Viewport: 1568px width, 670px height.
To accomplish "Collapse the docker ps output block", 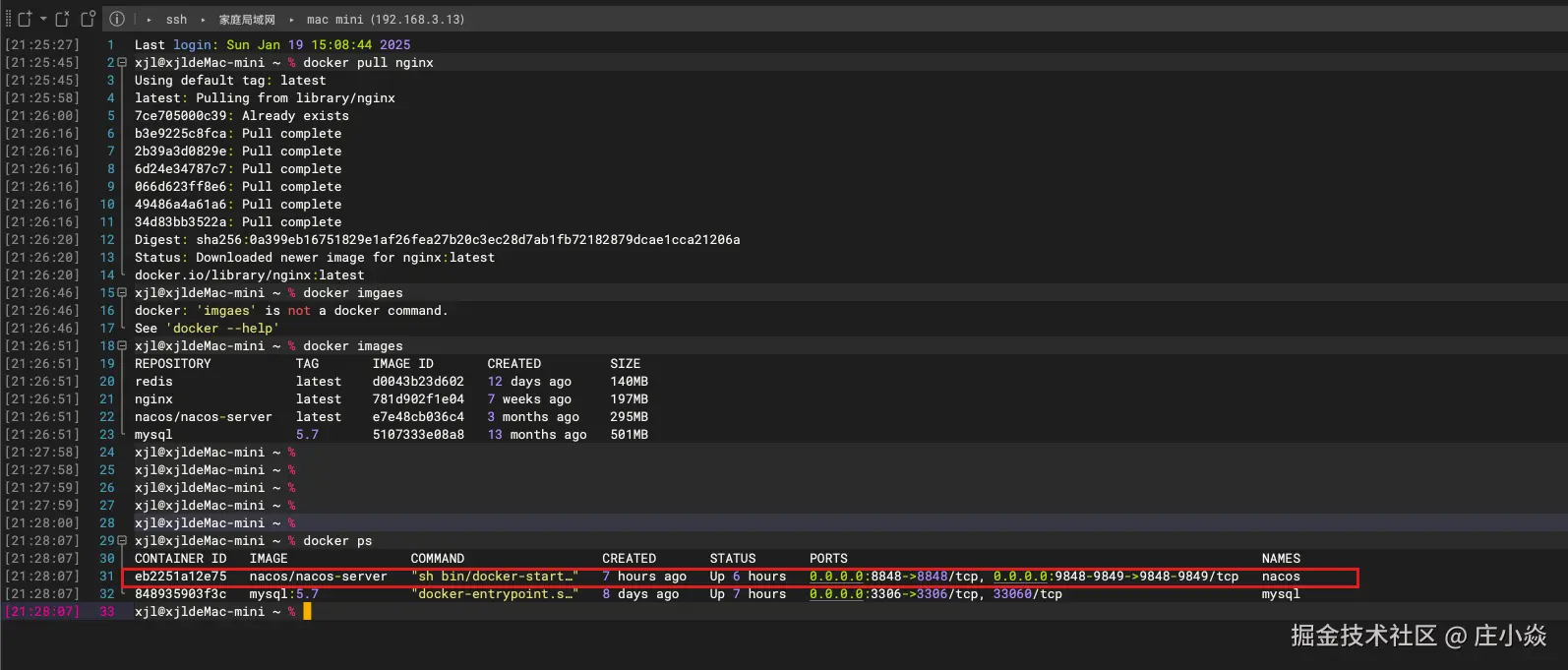I will click(x=122, y=541).
